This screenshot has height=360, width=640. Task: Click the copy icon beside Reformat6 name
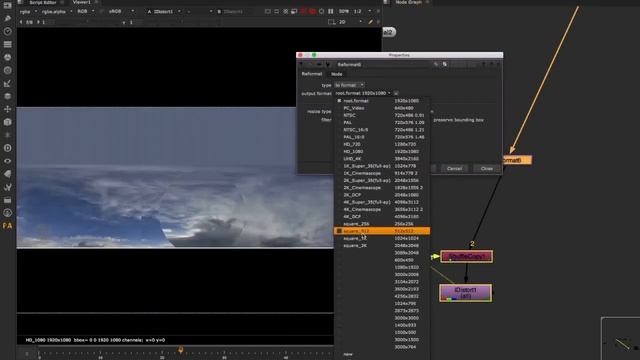tap(444, 64)
